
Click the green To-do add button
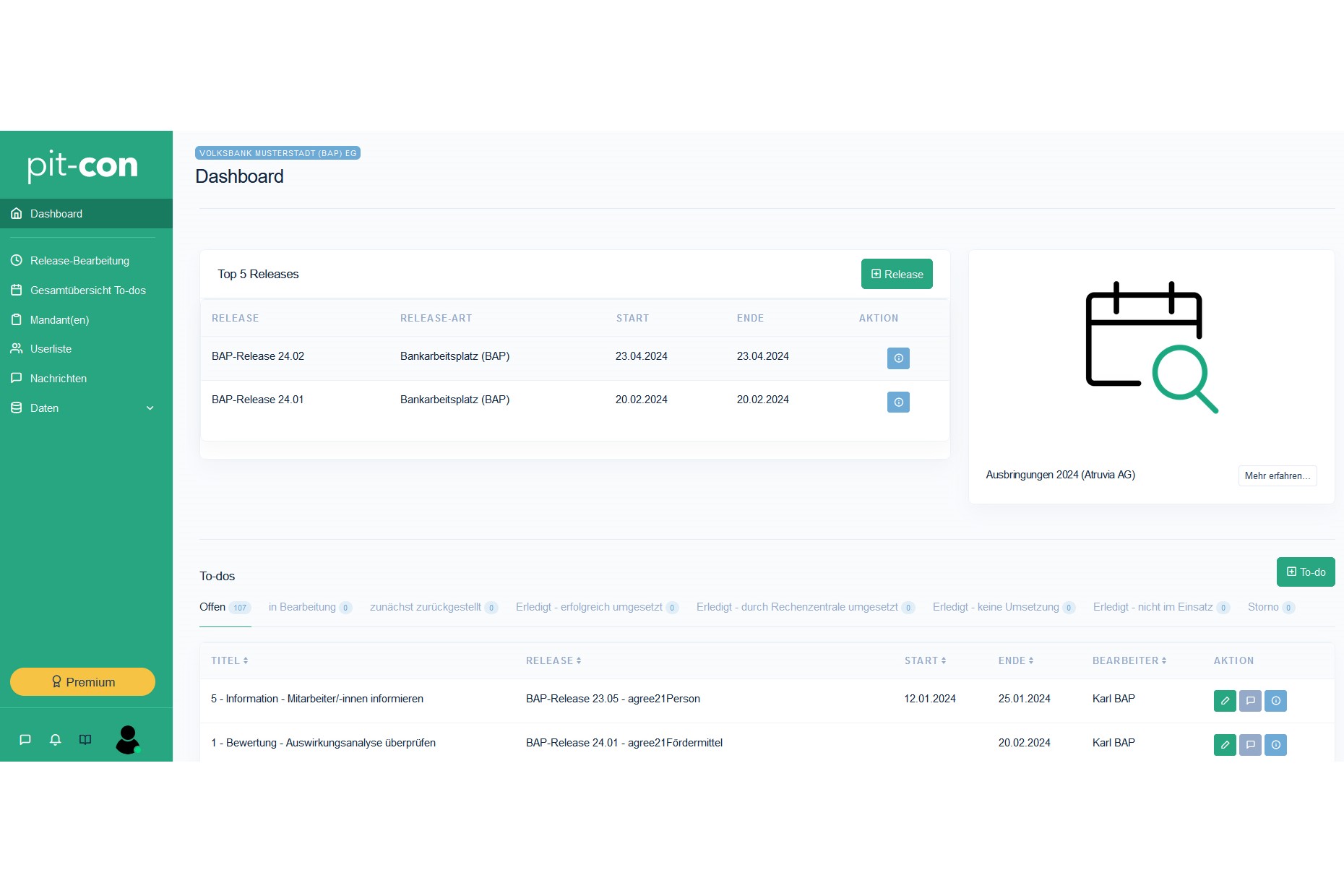click(1306, 572)
